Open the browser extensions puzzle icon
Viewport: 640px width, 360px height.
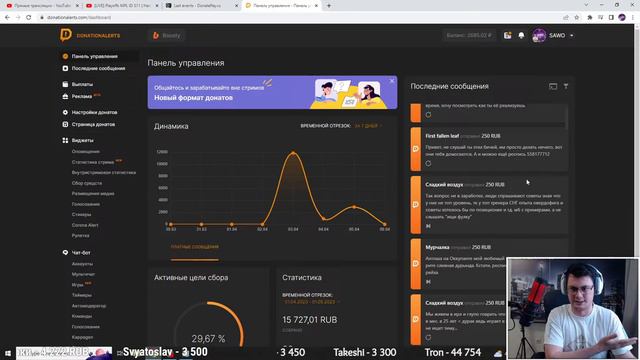click(589, 18)
